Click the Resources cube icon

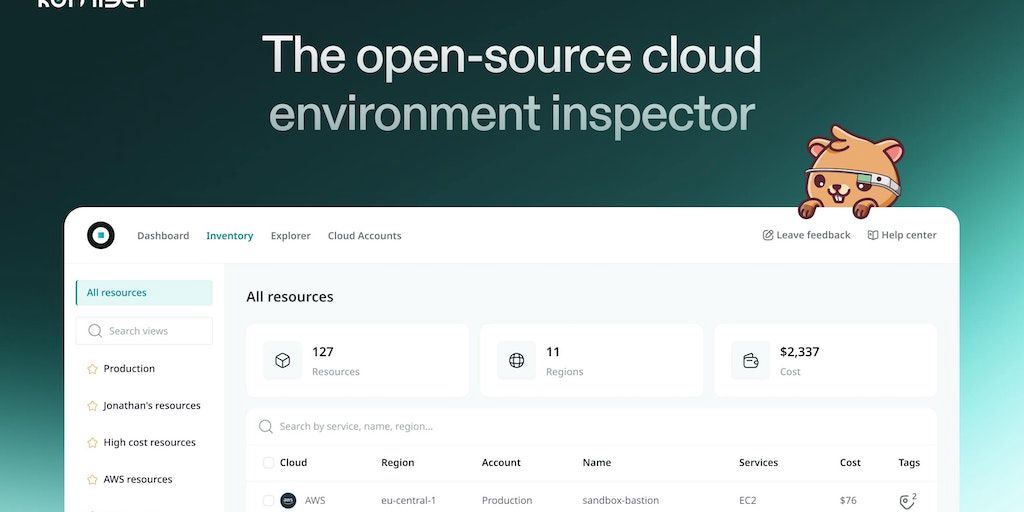(x=283, y=360)
